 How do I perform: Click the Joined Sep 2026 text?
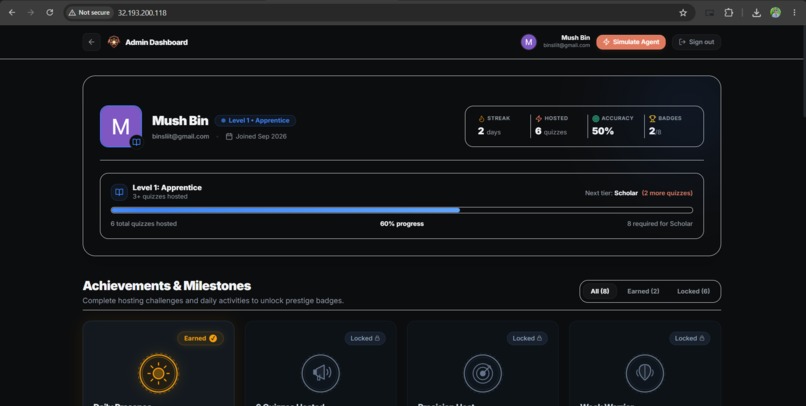[x=261, y=137]
